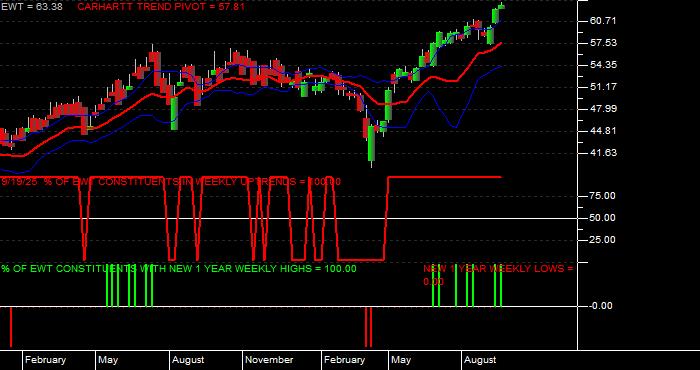The height and width of the screenshot is (370, 700).
Task: Select the 60.71 price axis label
Action: [603, 21]
